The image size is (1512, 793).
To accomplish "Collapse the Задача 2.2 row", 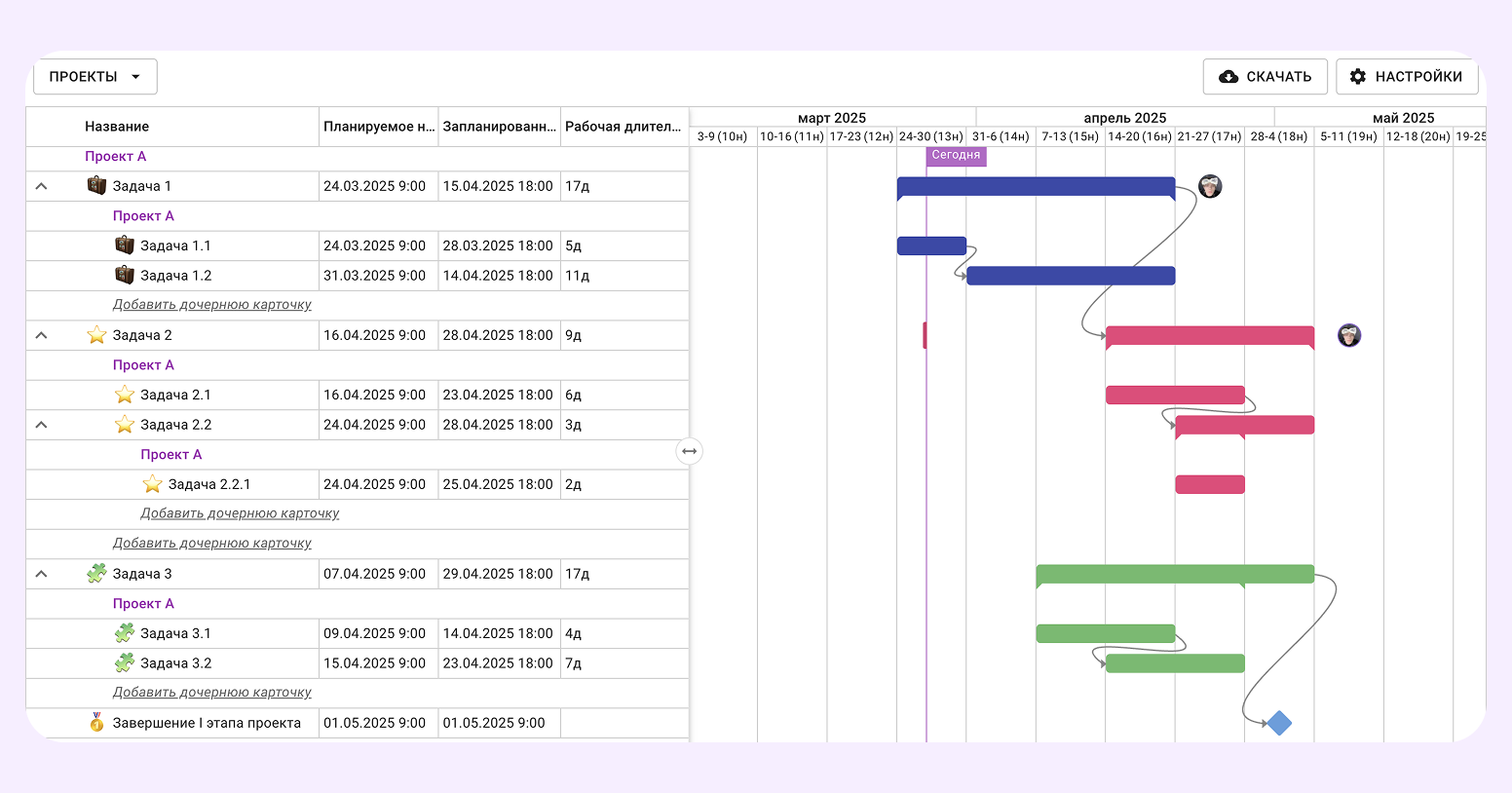I will click(x=41, y=425).
